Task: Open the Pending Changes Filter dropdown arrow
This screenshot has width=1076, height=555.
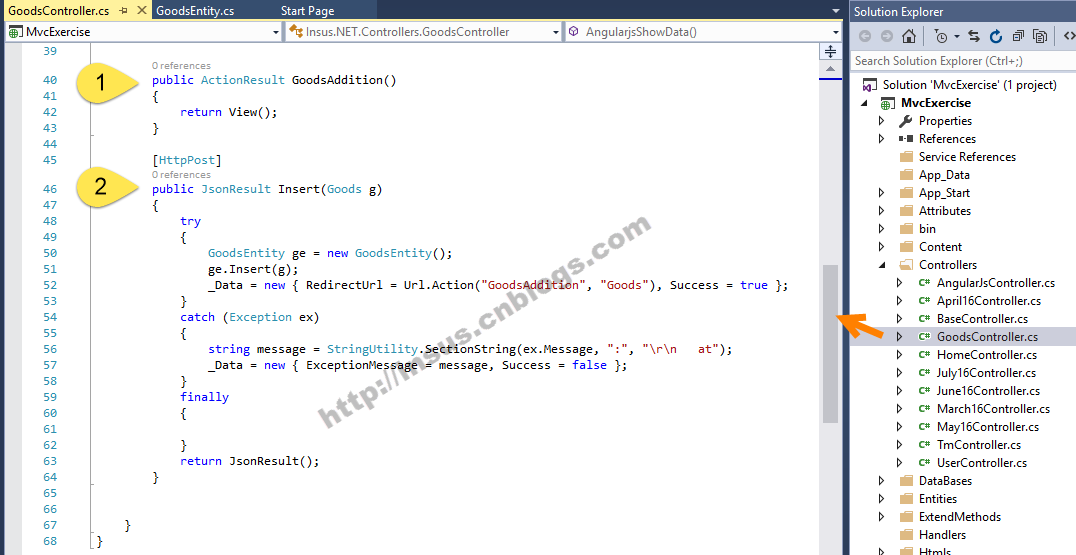Action: click(x=957, y=37)
